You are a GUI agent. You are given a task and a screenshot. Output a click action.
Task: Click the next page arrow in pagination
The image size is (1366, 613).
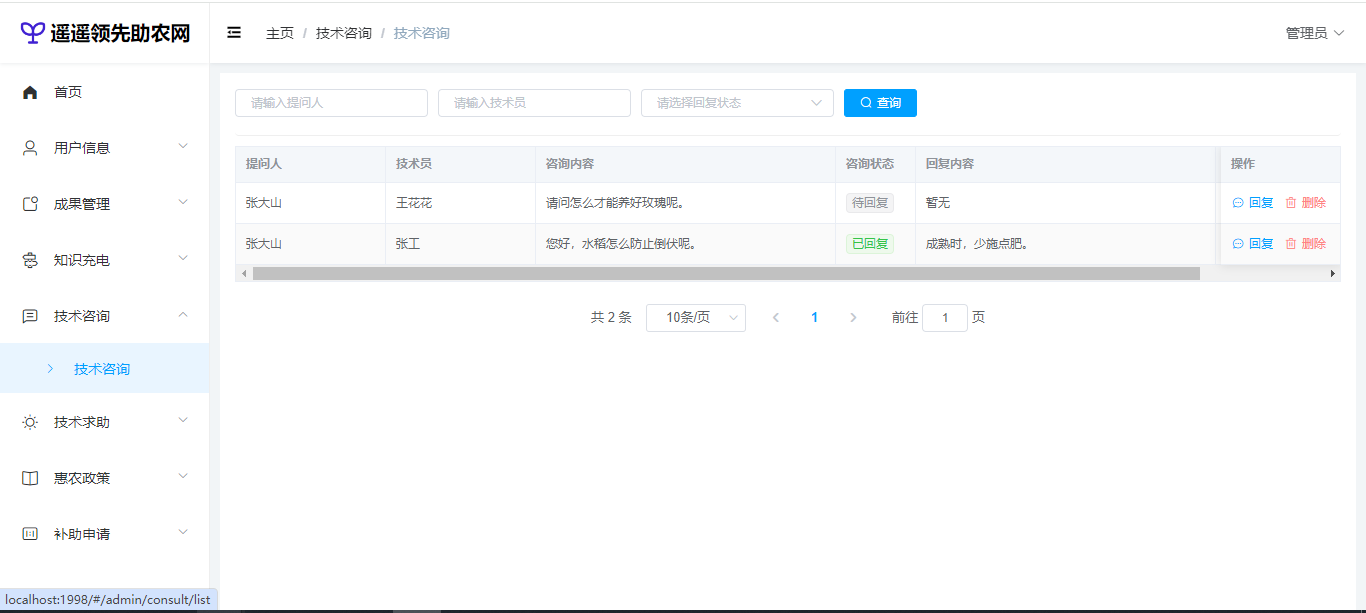[x=853, y=318]
